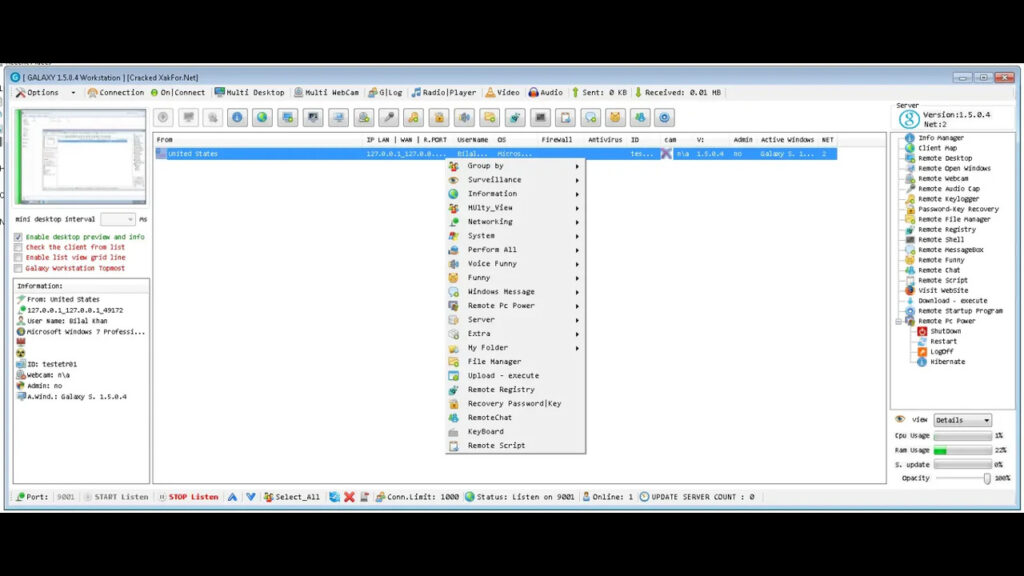The image size is (1024, 576).
Task: Click the Multi Desktop toolbar item
Action: (x=249, y=93)
